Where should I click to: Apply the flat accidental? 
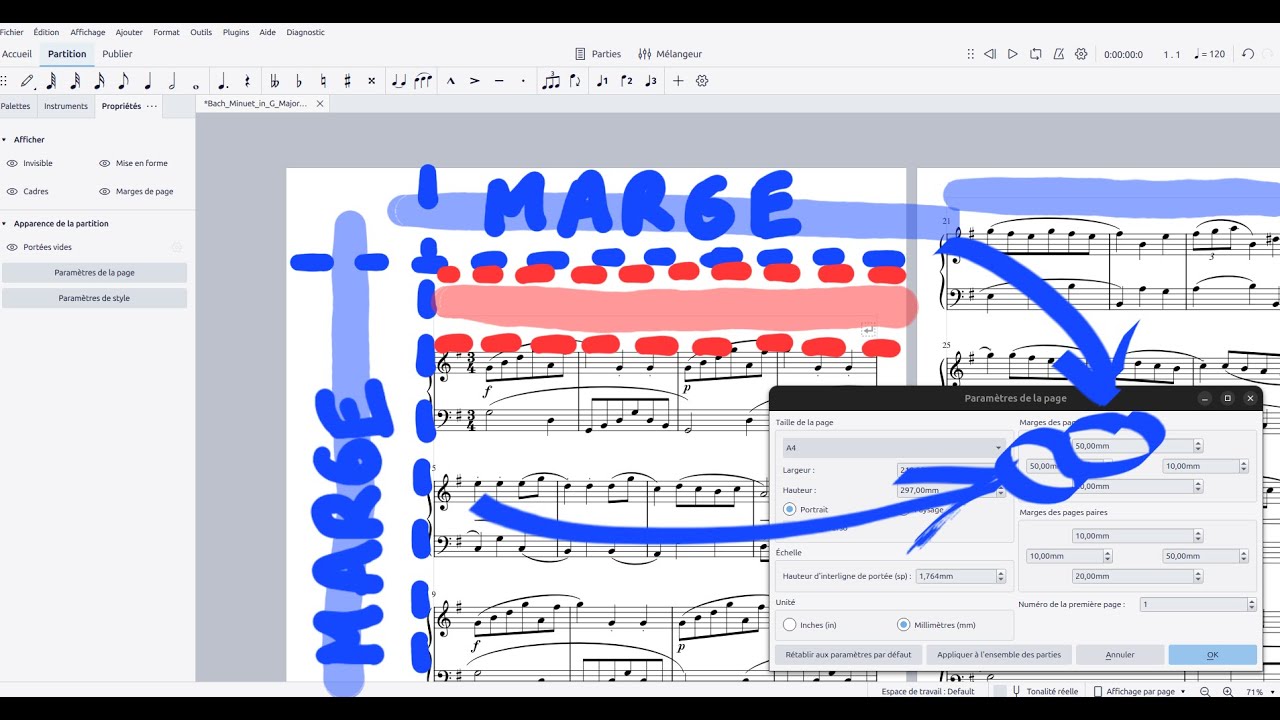pyautogui.click(x=299, y=81)
